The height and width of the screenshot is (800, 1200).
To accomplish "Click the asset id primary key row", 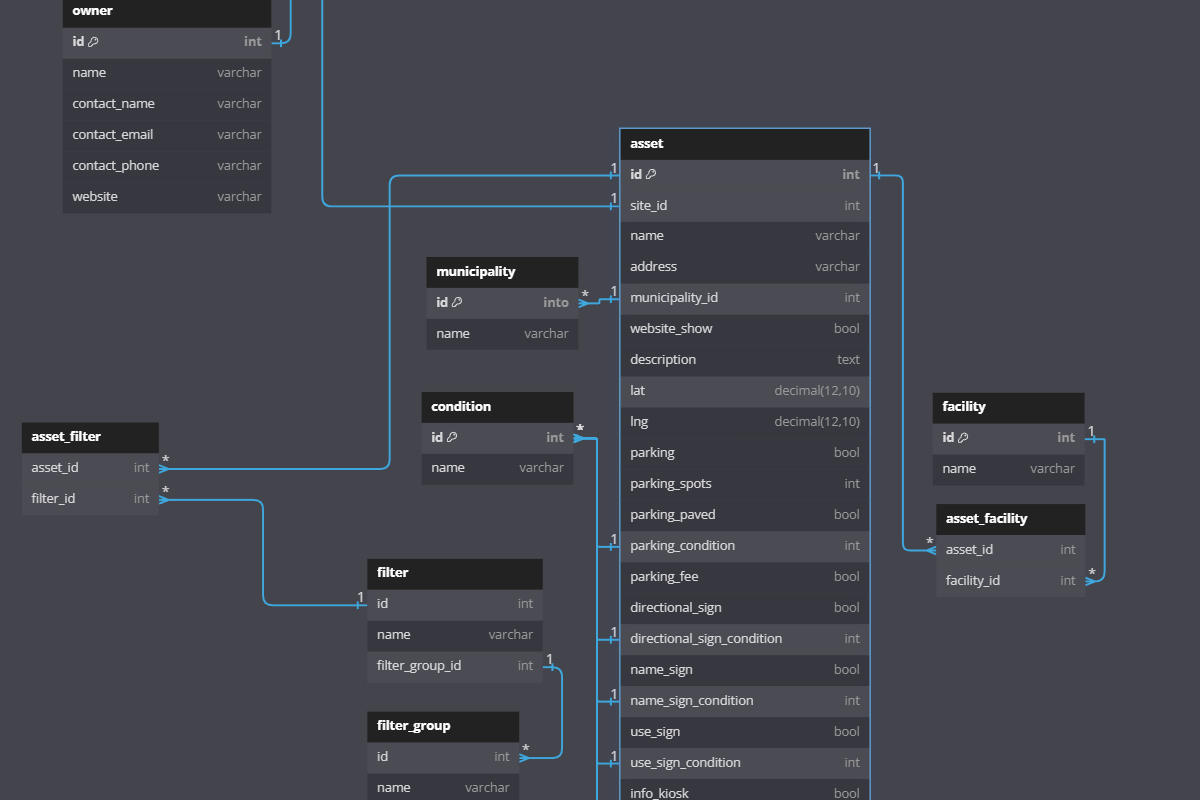I will (x=745, y=175).
